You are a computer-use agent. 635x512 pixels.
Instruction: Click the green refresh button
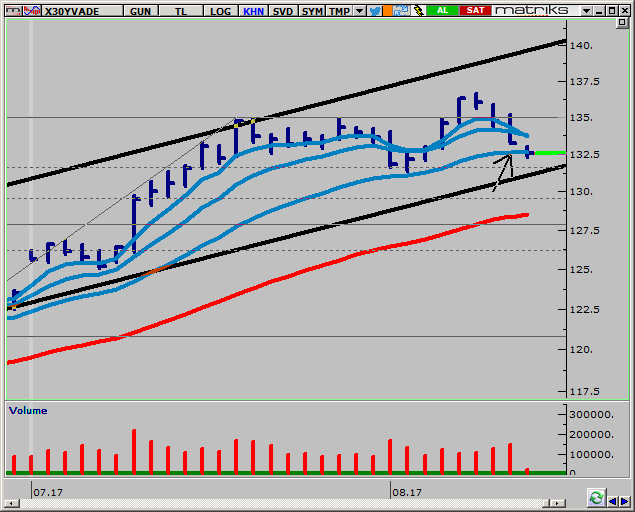596,497
